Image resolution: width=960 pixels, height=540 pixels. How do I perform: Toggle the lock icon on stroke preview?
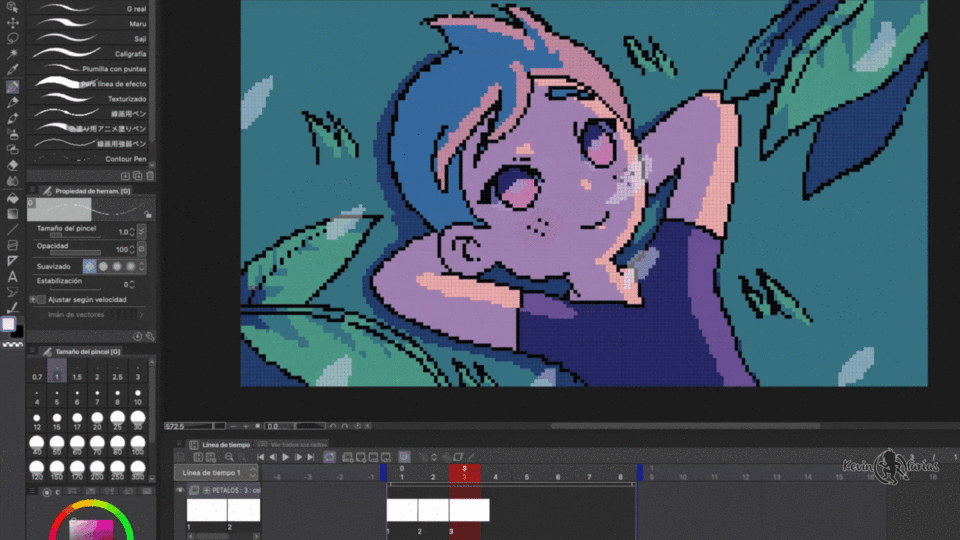pos(148,214)
